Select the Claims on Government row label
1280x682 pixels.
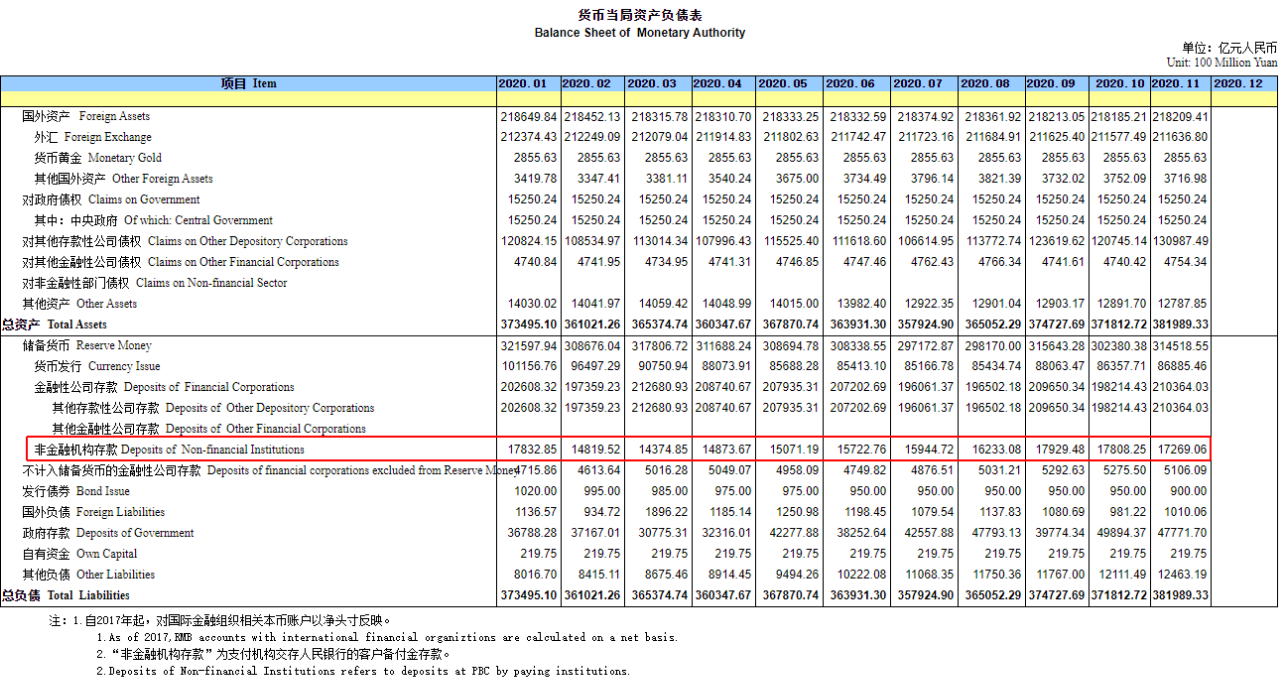click(x=97, y=199)
